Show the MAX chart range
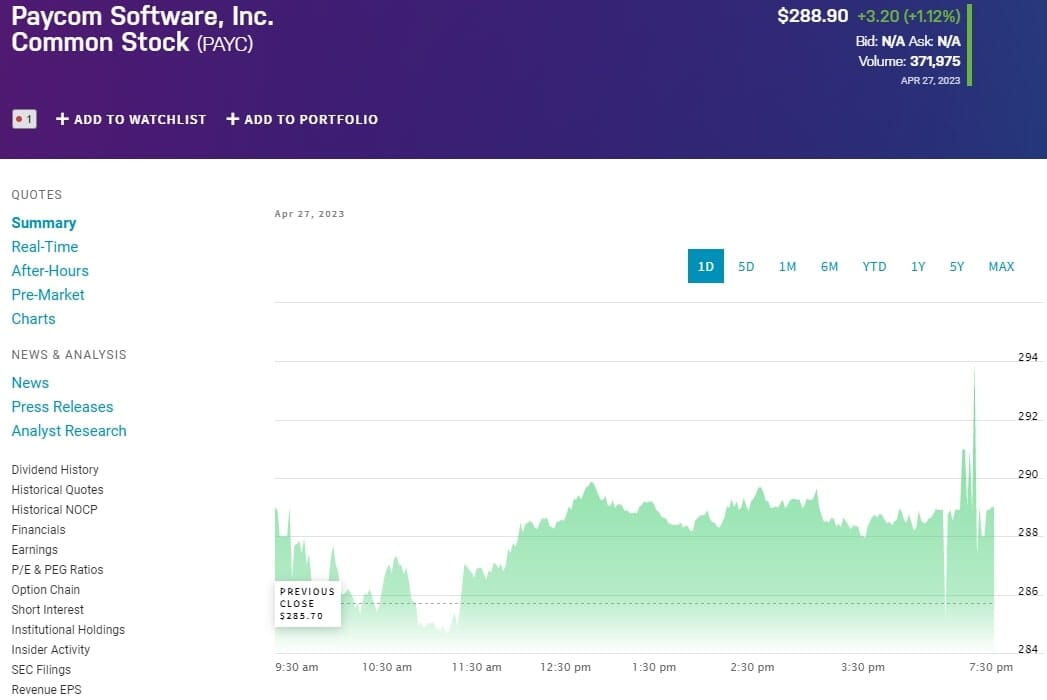The width and height of the screenshot is (1047, 700). tap(1001, 266)
